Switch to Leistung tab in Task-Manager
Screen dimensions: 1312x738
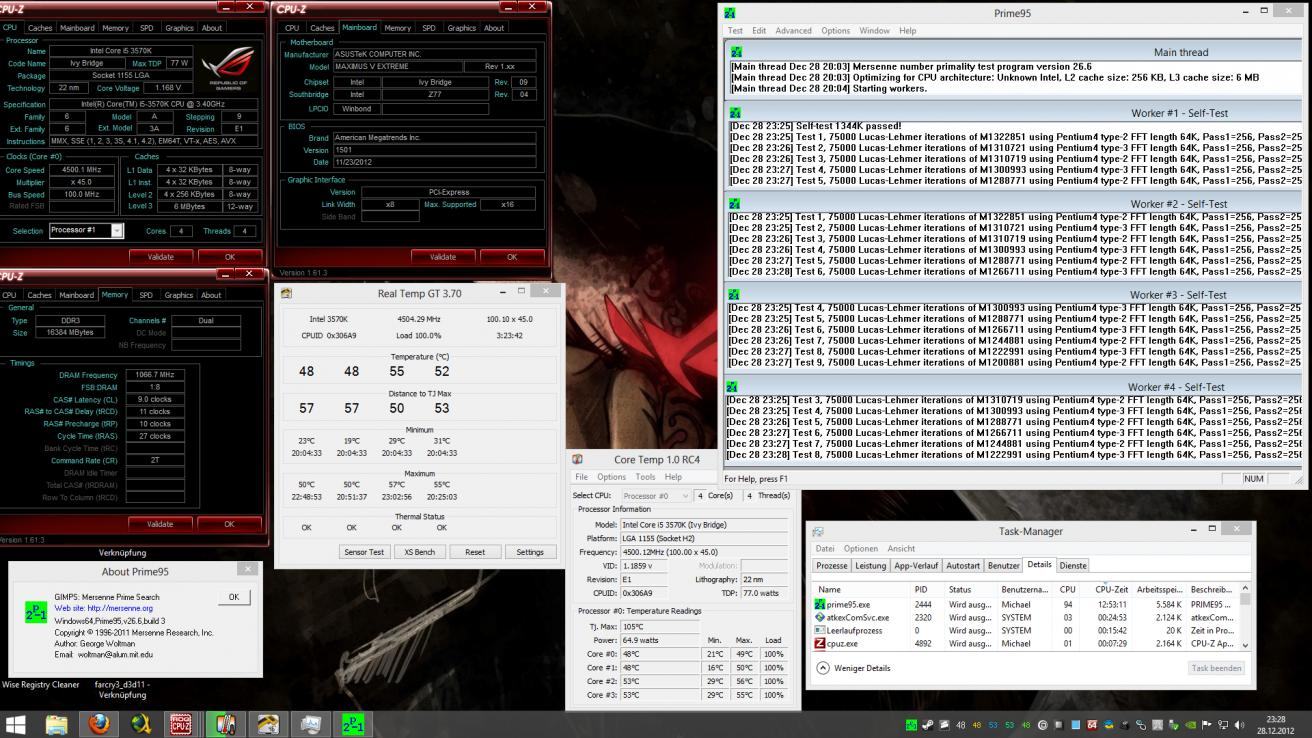870,566
